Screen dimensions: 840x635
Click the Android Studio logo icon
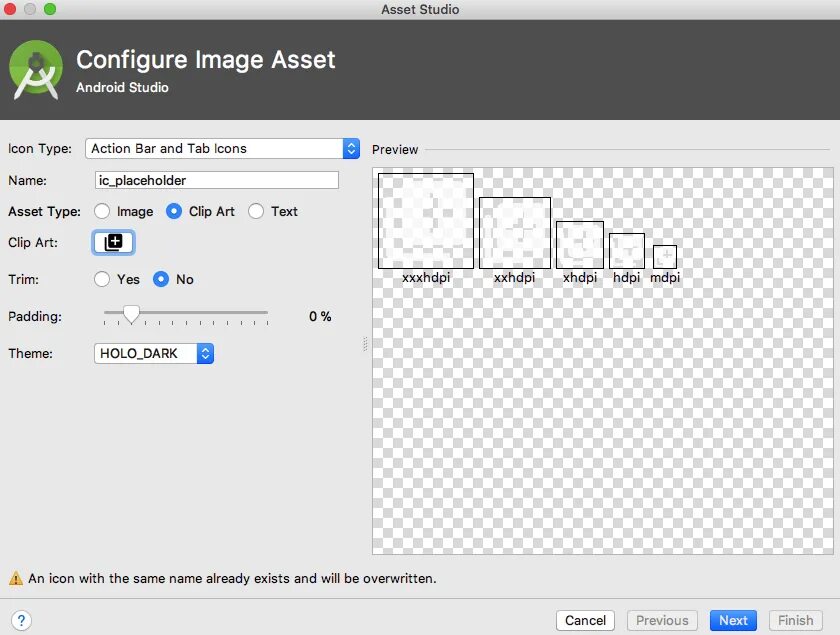point(36,70)
